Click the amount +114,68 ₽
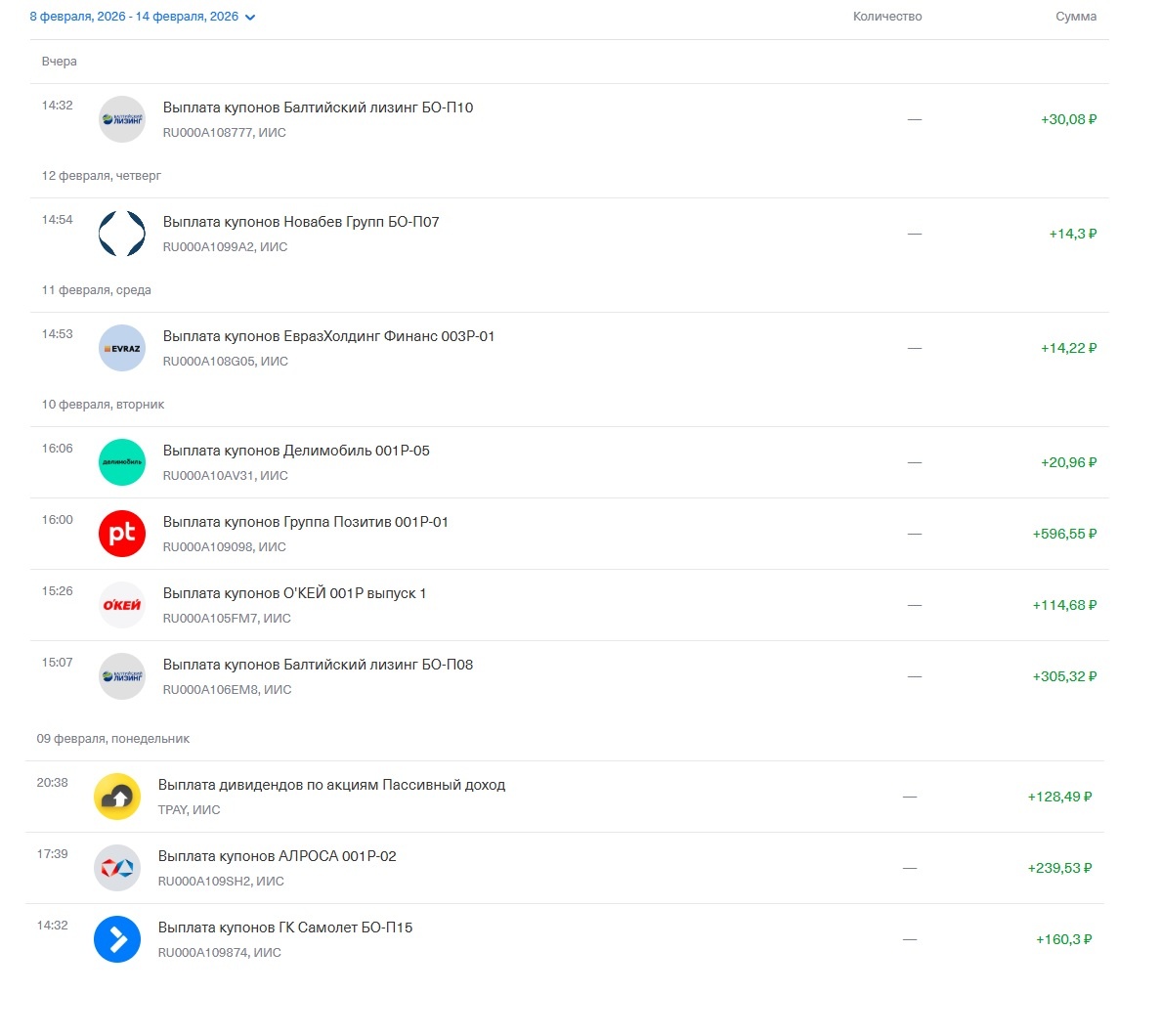 click(x=1065, y=605)
